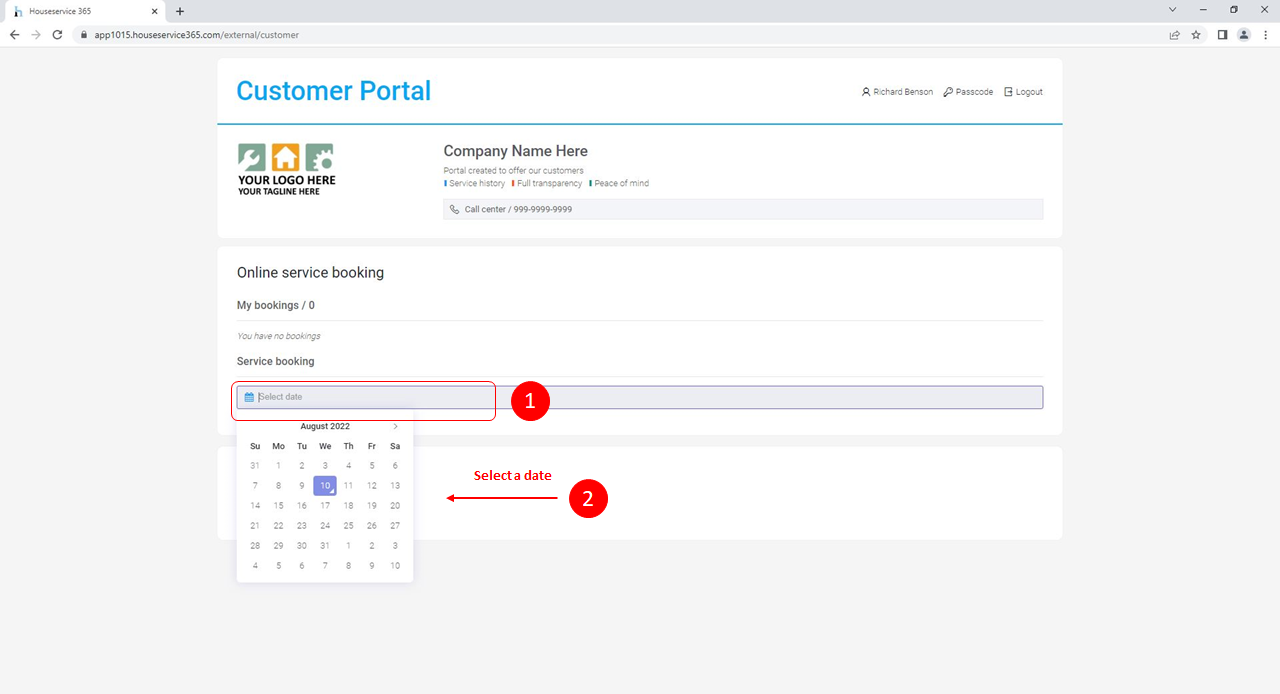Click 'Service history' text
Image resolution: width=1280 pixels, height=694 pixels.
point(477,183)
